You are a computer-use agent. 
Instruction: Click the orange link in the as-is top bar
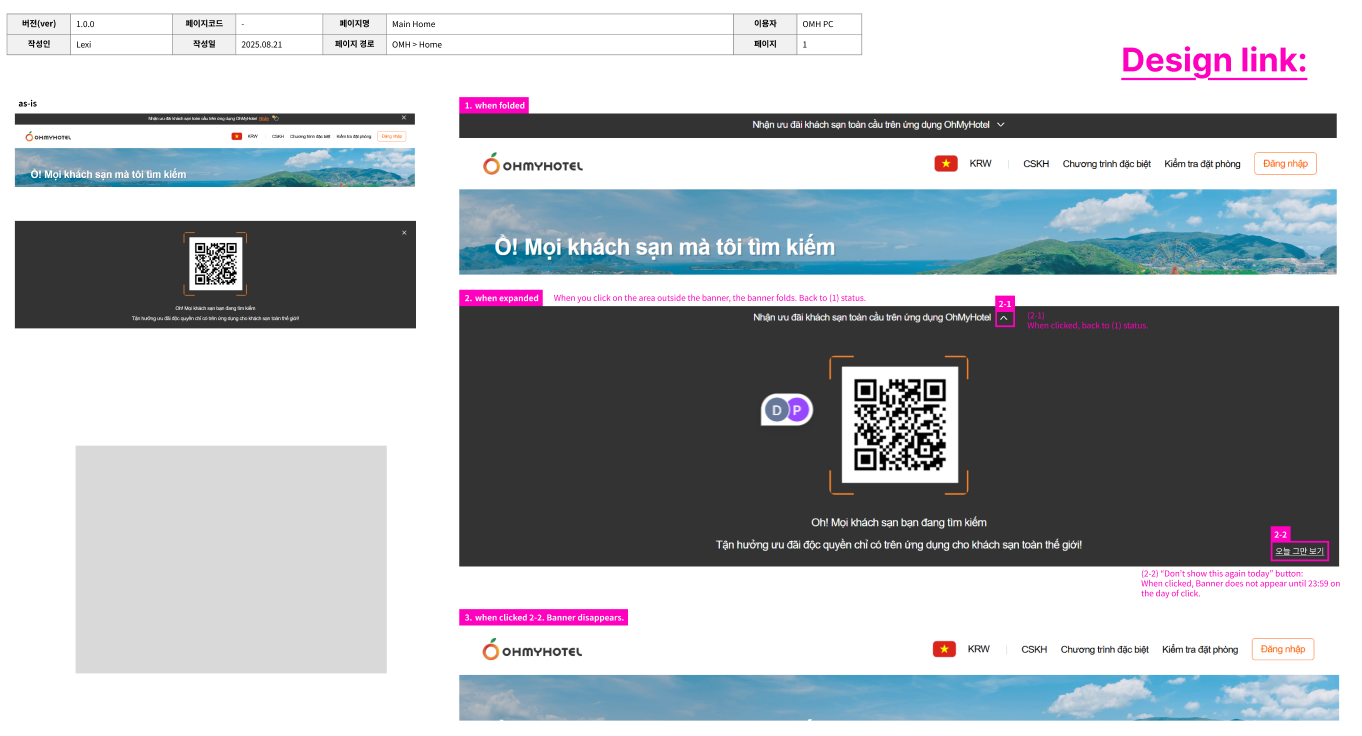tap(264, 118)
